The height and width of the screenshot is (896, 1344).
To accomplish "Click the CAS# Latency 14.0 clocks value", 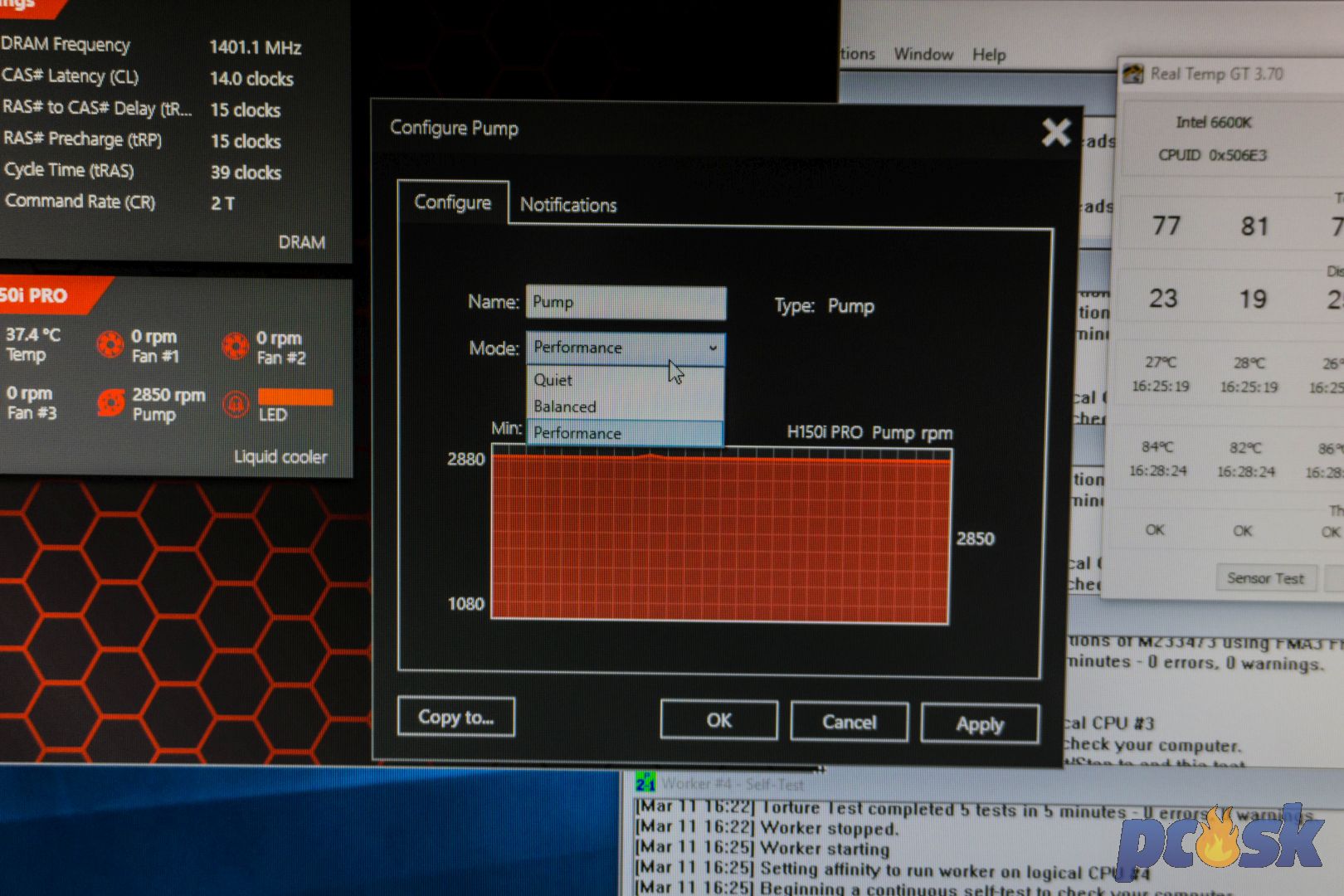I will tap(251, 79).
